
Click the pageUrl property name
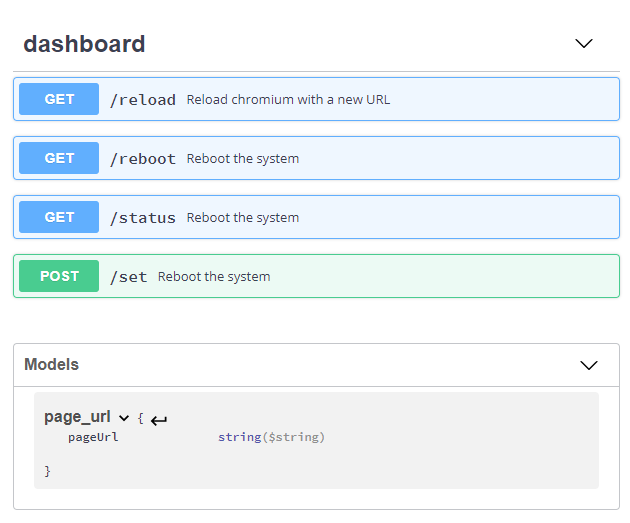click(x=93, y=437)
